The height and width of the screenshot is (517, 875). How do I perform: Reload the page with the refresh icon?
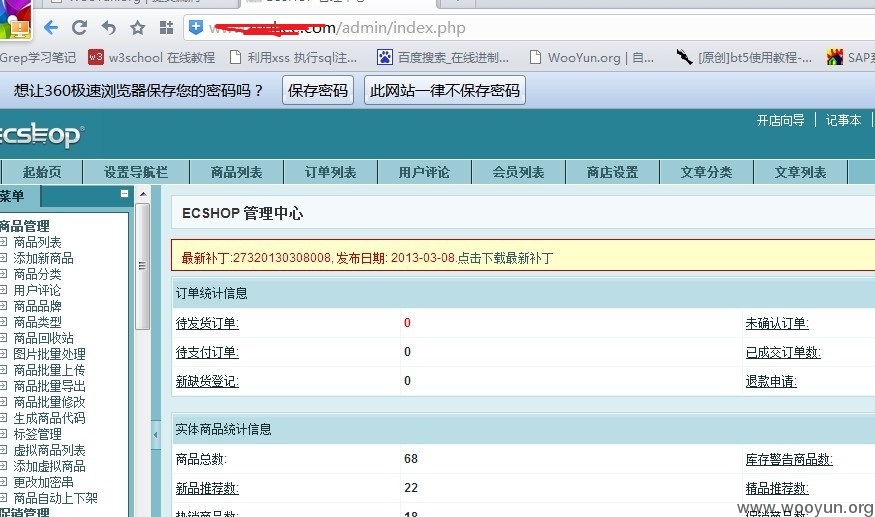tap(79, 27)
